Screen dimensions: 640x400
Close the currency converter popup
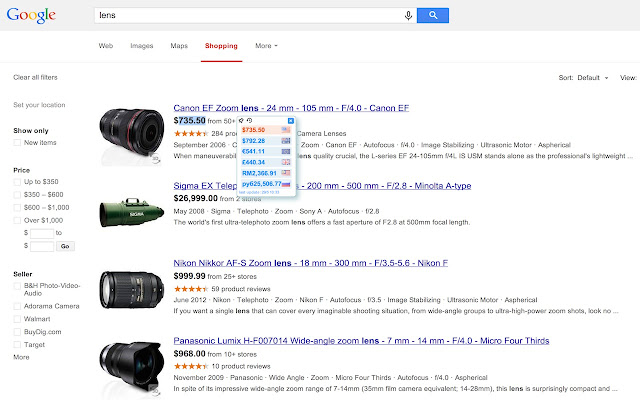(291, 121)
